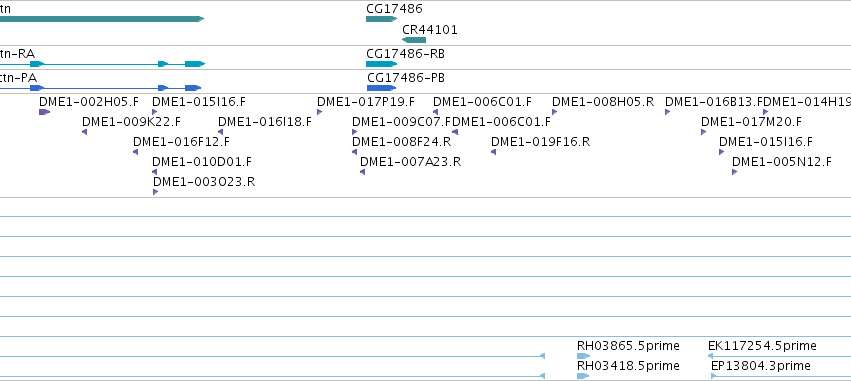Select the CG17486 gene arrow
The height and width of the screenshot is (381, 851).
382,19
